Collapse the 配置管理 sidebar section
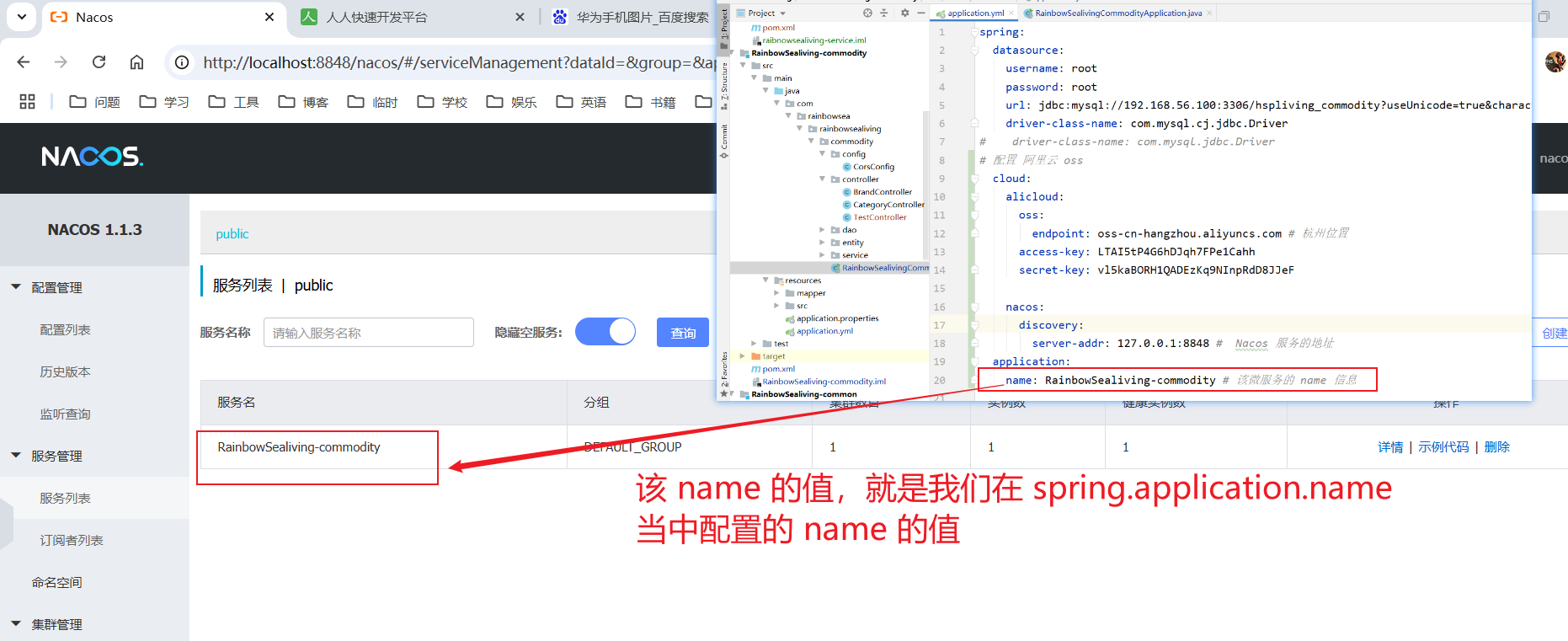Viewport: 1568px width, 641px height. click(16, 287)
